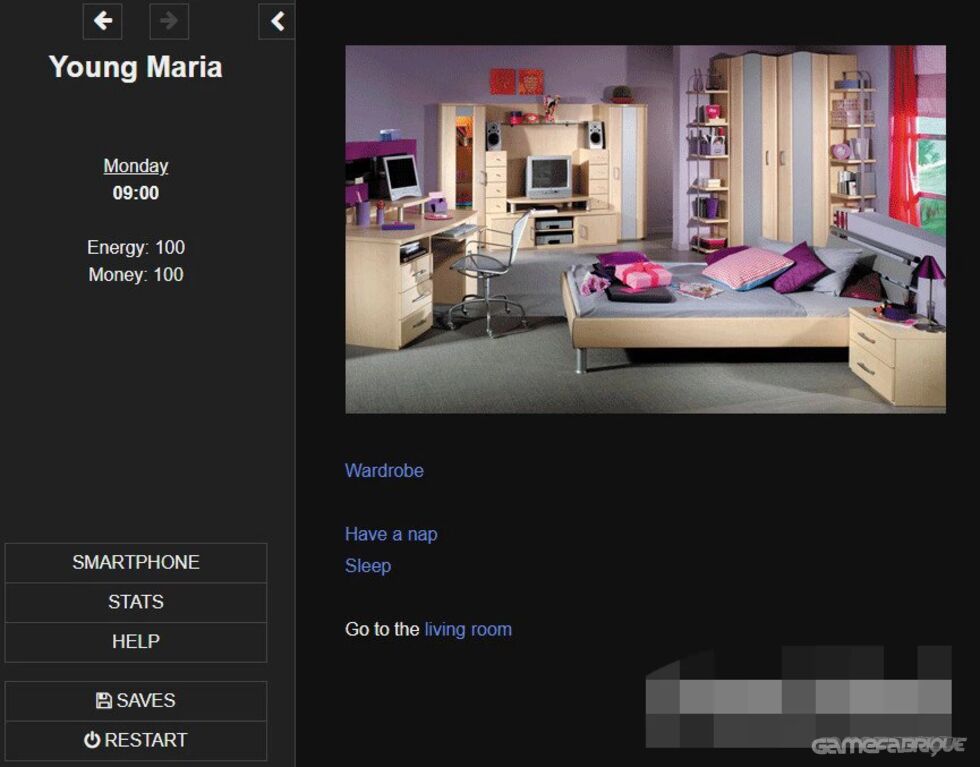Follow the living room link
This screenshot has height=767, width=980.
click(468, 629)
